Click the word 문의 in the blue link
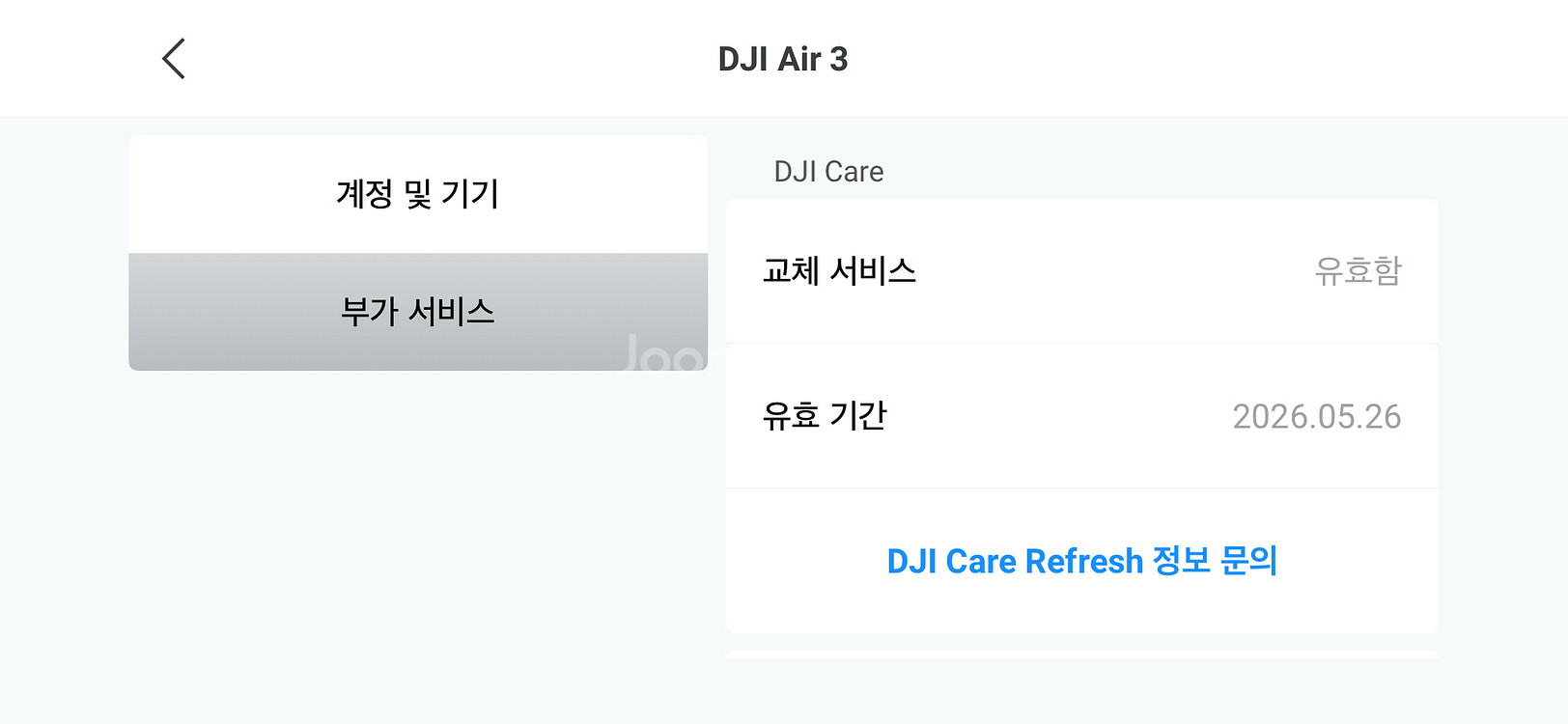Screen dimensions: 1568x724 tap(1249, 561)
